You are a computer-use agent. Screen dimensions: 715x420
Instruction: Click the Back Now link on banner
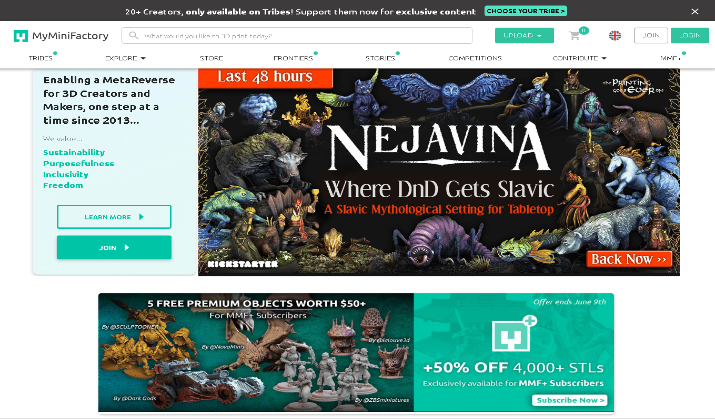[x=629, y=259]
